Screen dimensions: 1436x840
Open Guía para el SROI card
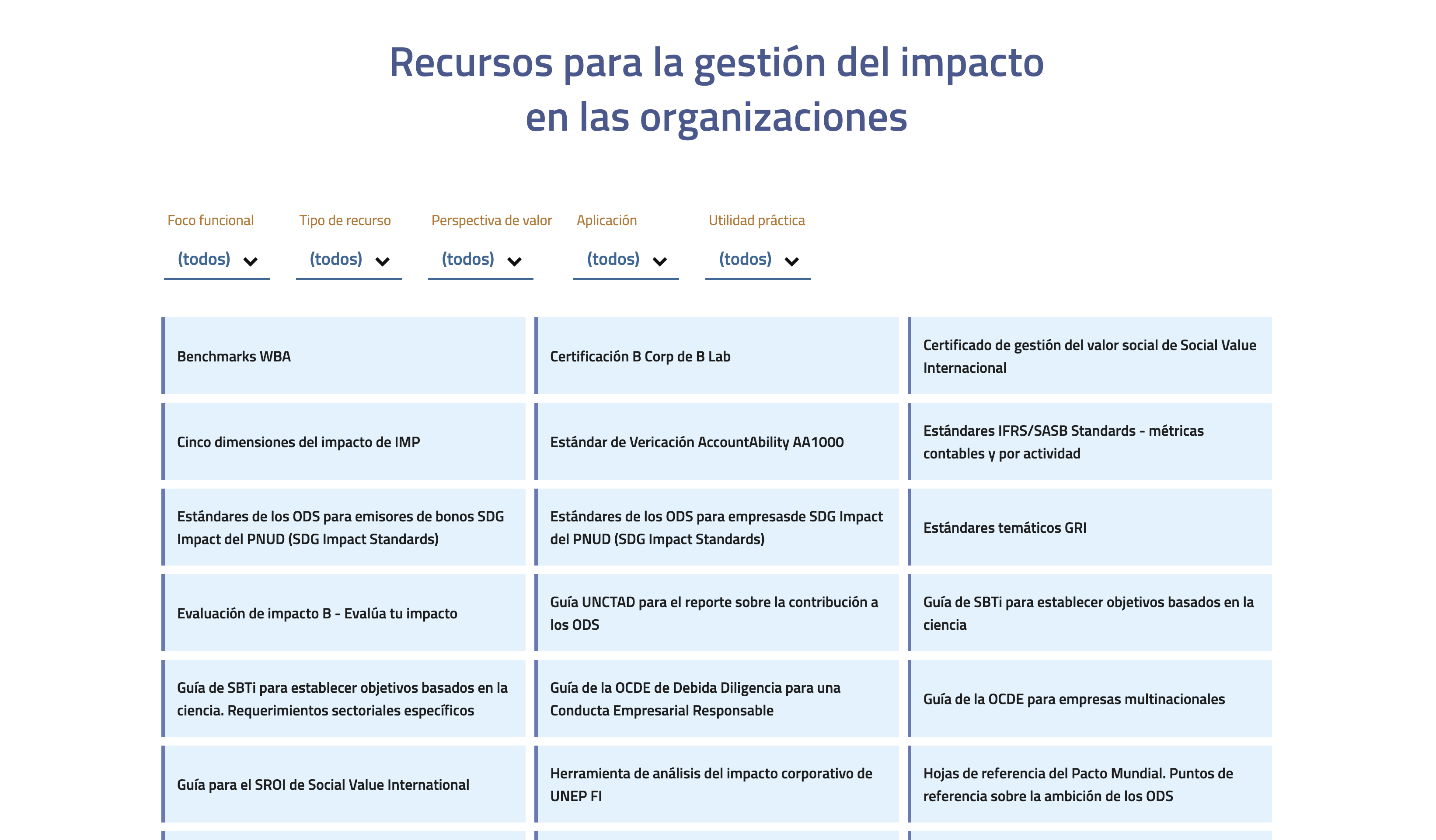coord(344,784)
